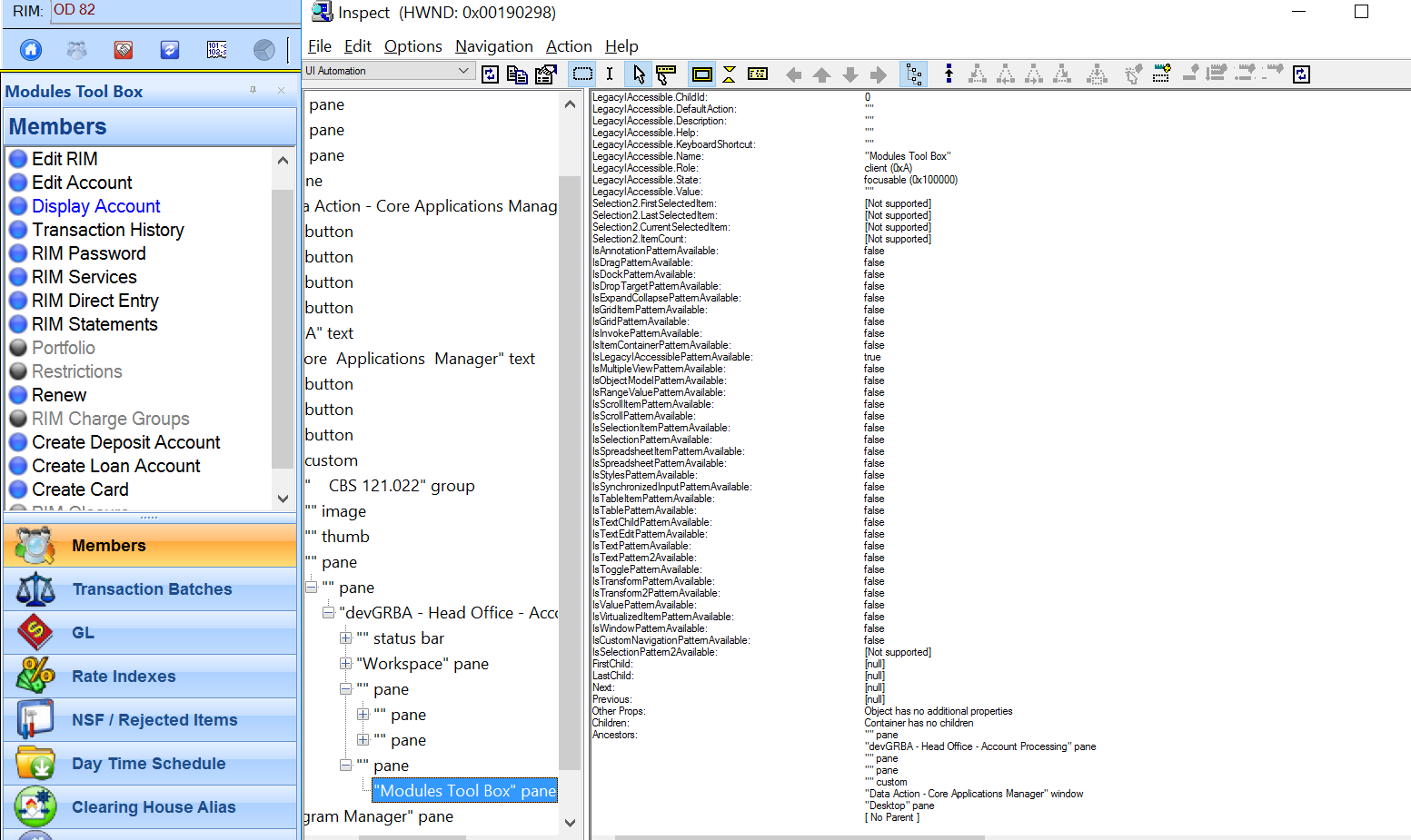This screenshot has width=1411, height=840.
Task: Click the highlight rectangle icon in Inspect toolbar
Action: click(x=701, y=74)
